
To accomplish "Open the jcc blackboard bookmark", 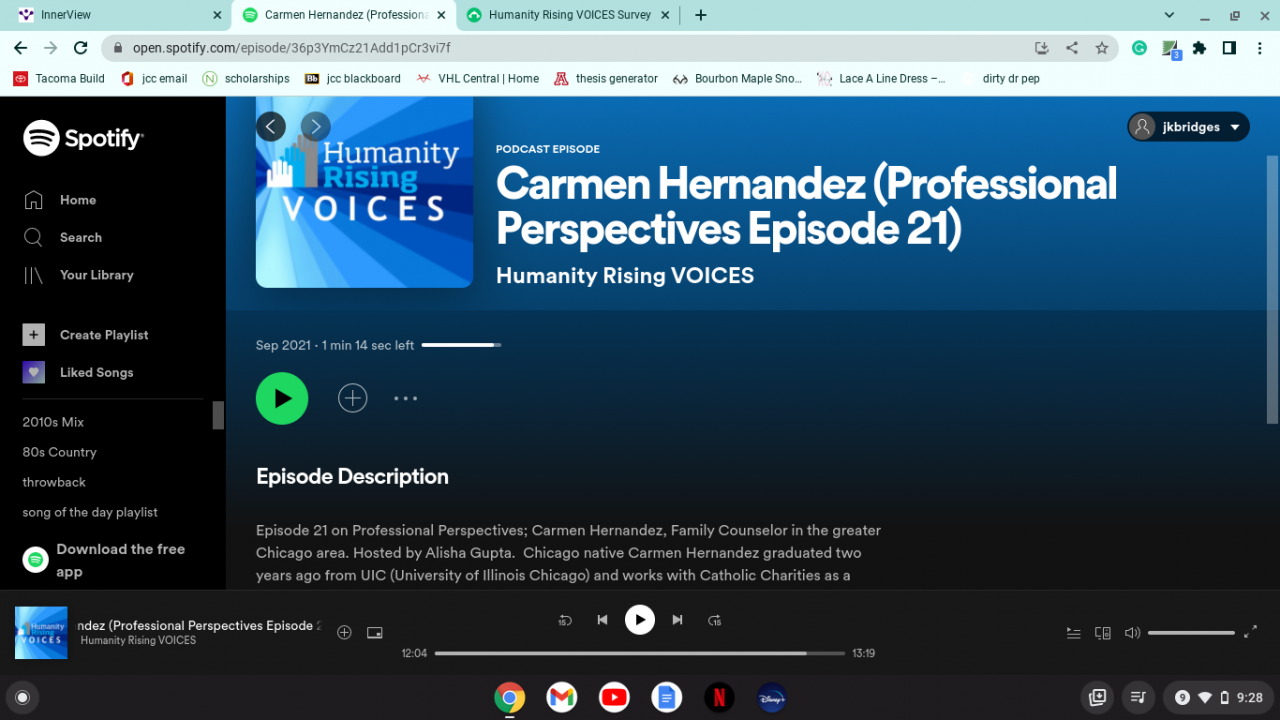I will (352, 79).
